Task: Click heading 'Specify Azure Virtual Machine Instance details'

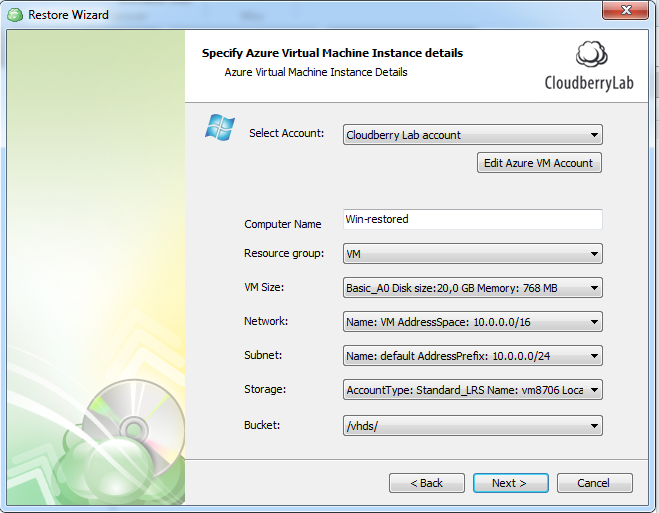Action: point(332,53)
